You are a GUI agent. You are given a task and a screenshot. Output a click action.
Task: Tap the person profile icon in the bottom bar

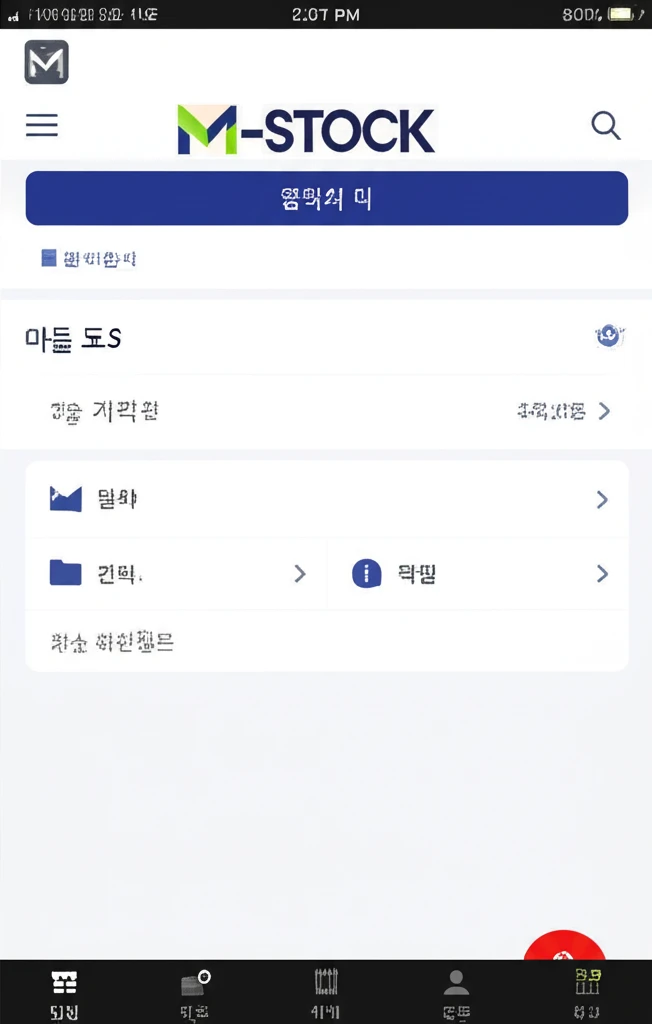[x=456, y=981]
